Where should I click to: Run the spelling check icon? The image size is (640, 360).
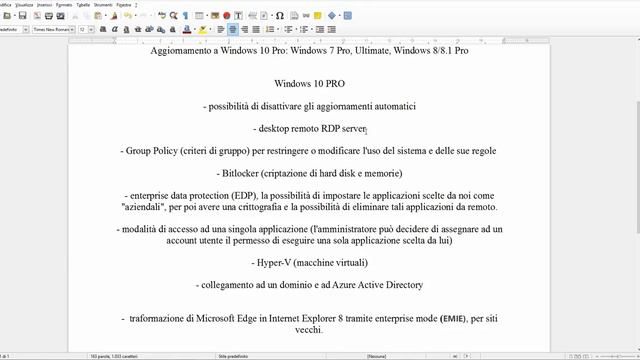[x=162, y=16]
